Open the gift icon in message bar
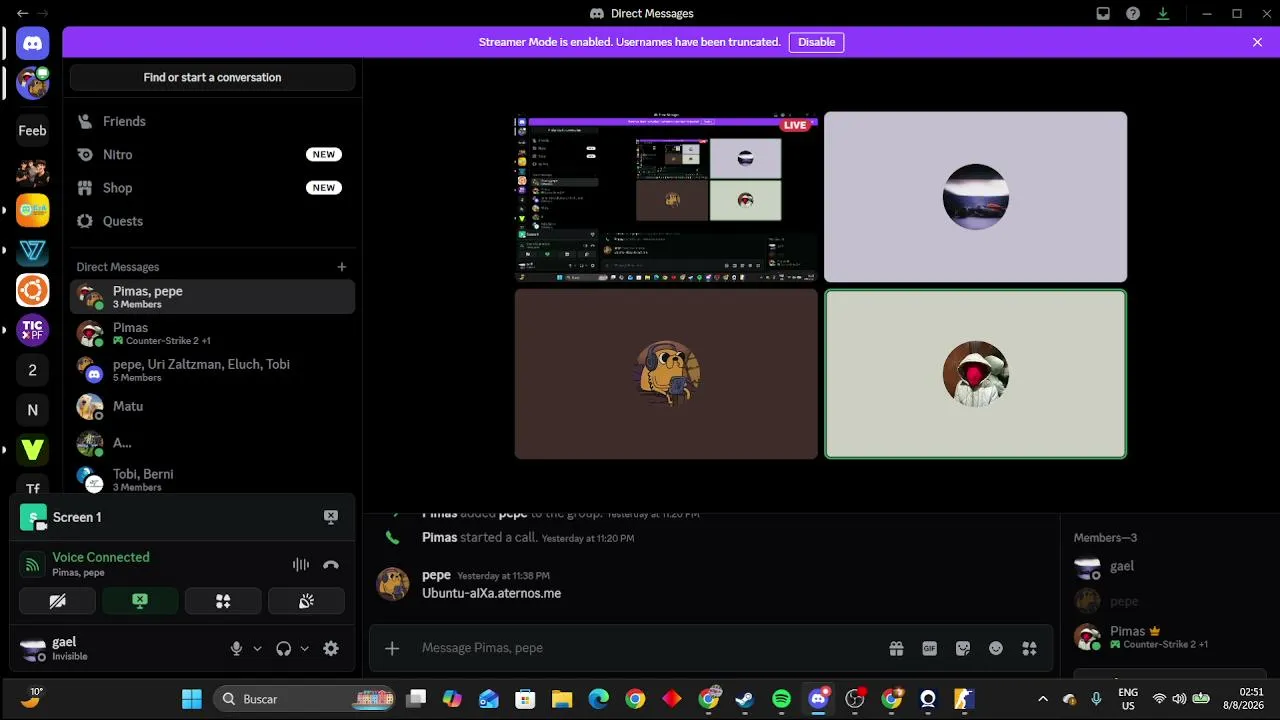 click(896, 648)
